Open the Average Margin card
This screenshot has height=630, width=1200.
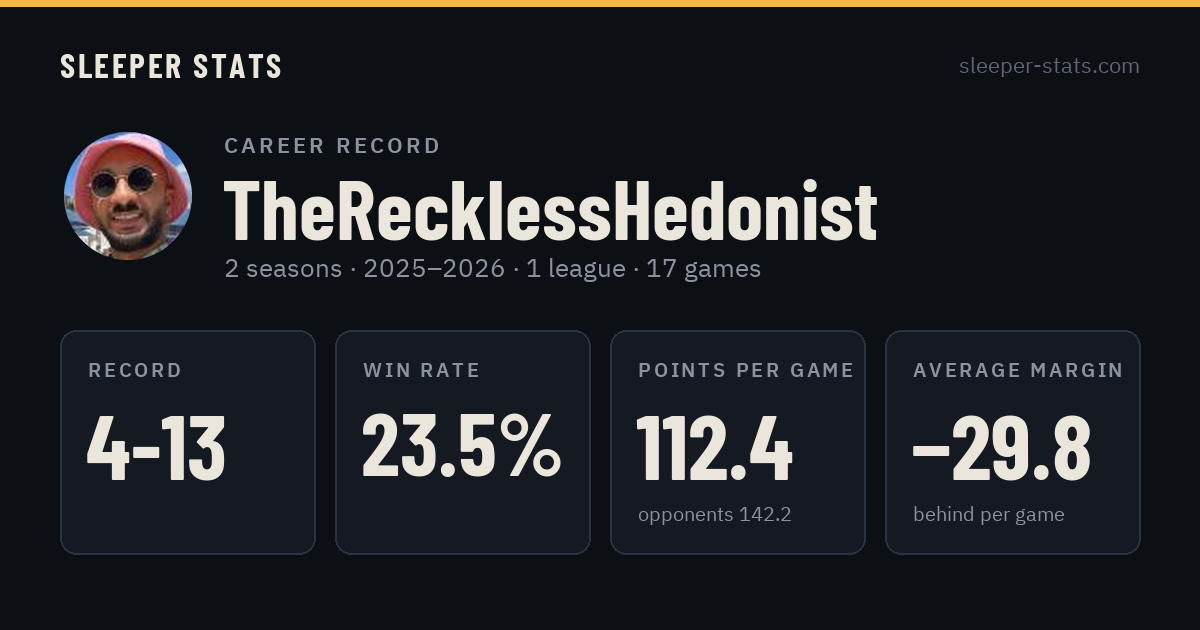(1013, 442)
